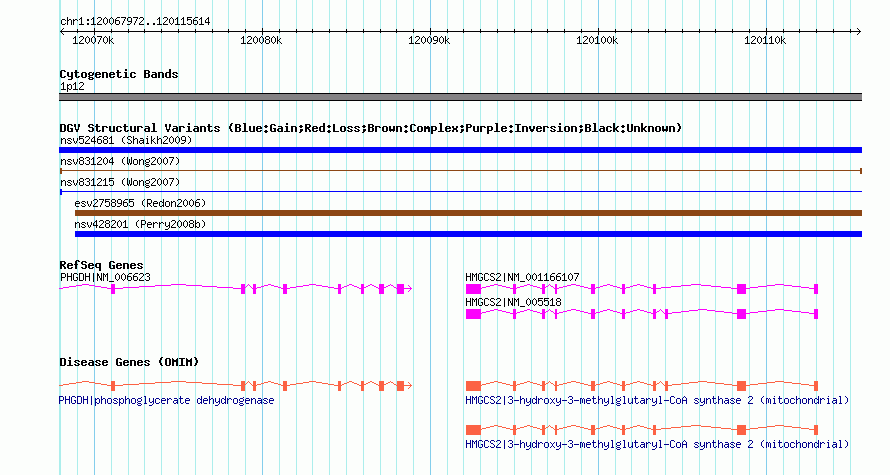The image size is (890, 475).
Task: Open the upper HMGCS2 3-hydroxy-3-methylglutaryl-CoA synthase link
Action: pos(657,401)
